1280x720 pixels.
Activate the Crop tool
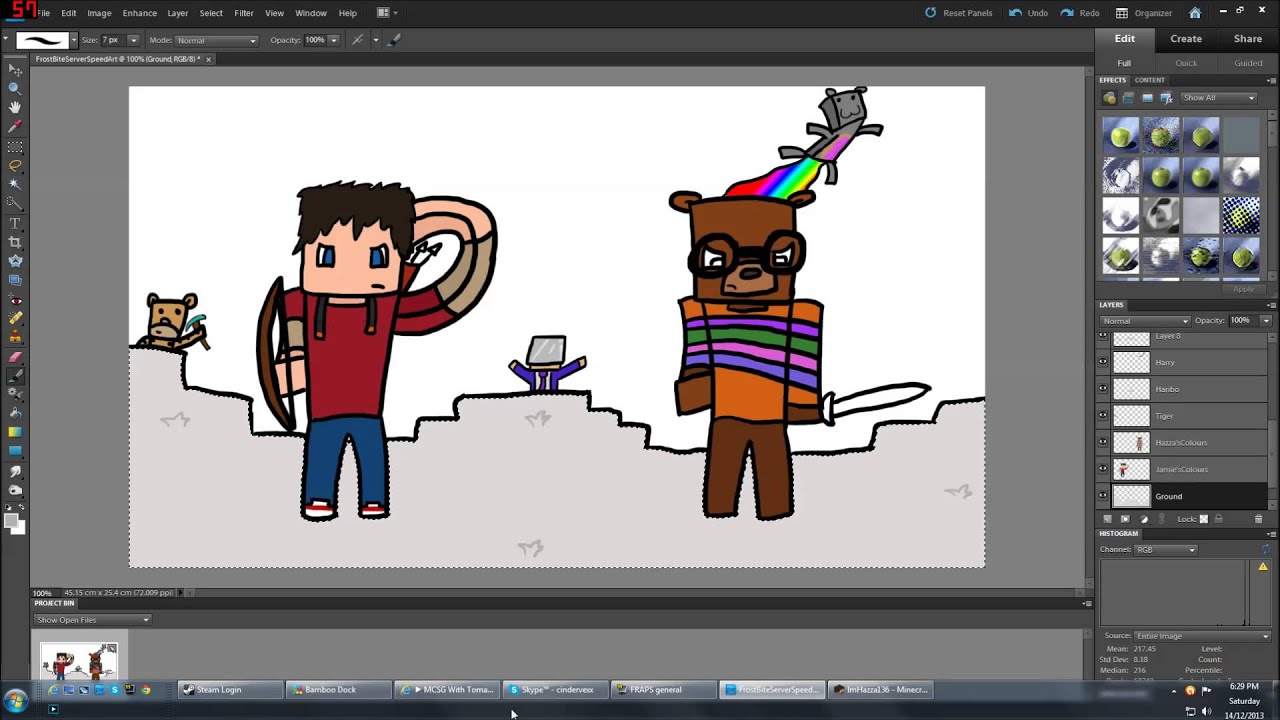tap(15, 242)
